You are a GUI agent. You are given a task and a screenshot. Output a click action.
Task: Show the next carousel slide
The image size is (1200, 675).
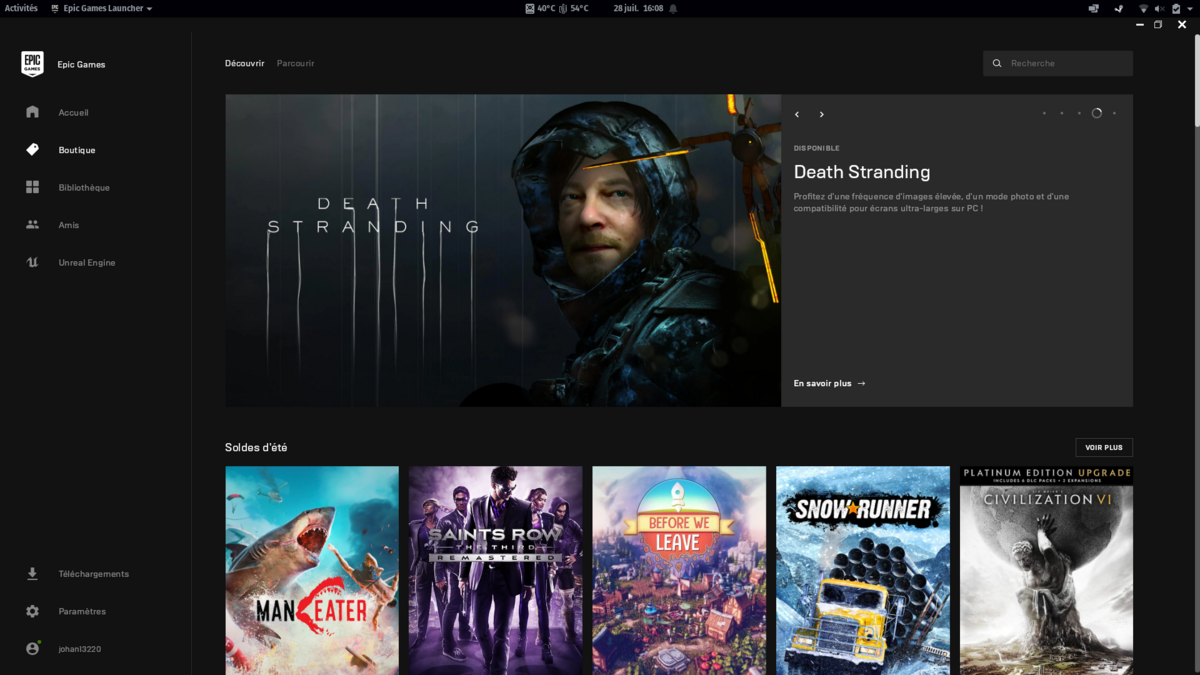(x=822, y=114)
